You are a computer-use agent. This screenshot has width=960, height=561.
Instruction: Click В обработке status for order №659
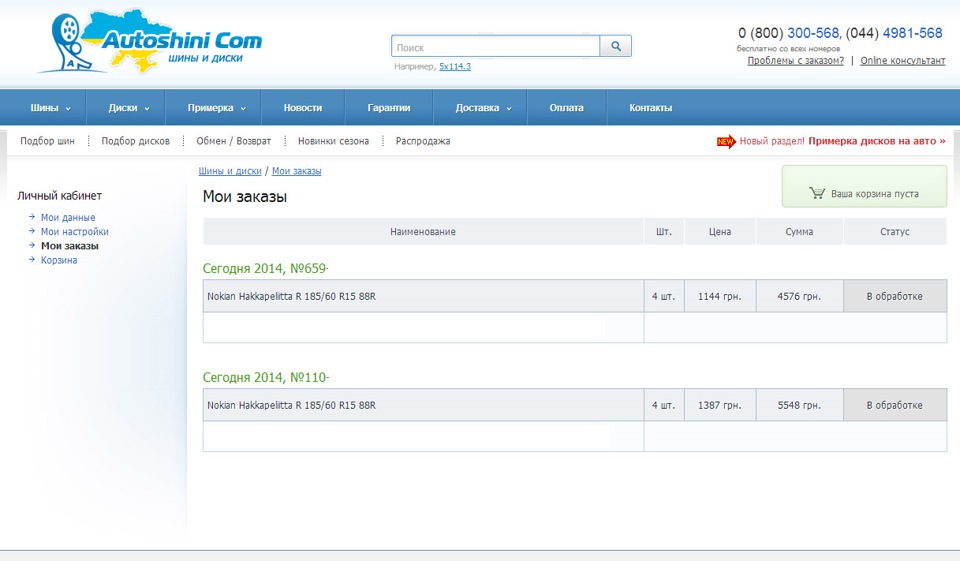coord(894,296)
